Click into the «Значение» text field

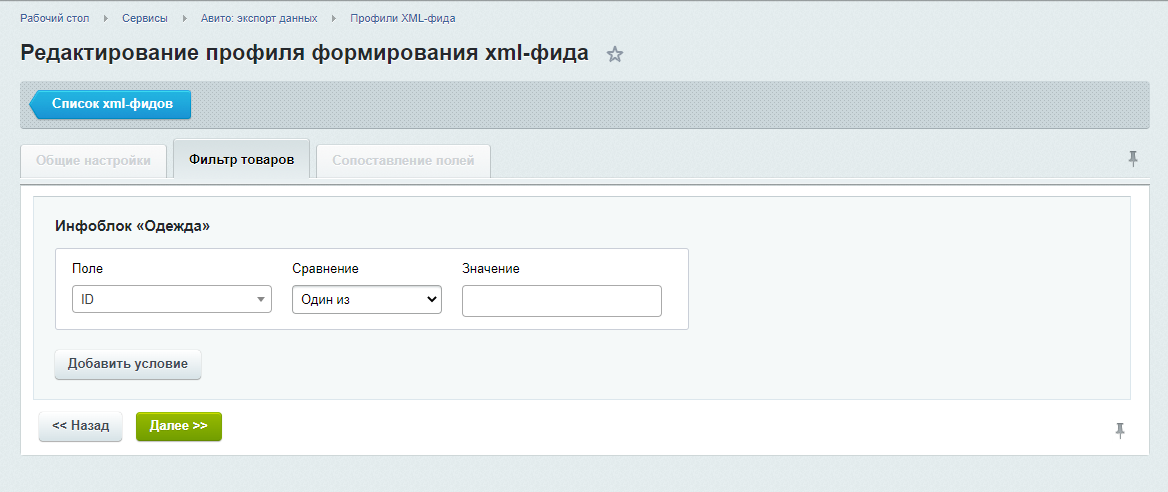point(561,301)
